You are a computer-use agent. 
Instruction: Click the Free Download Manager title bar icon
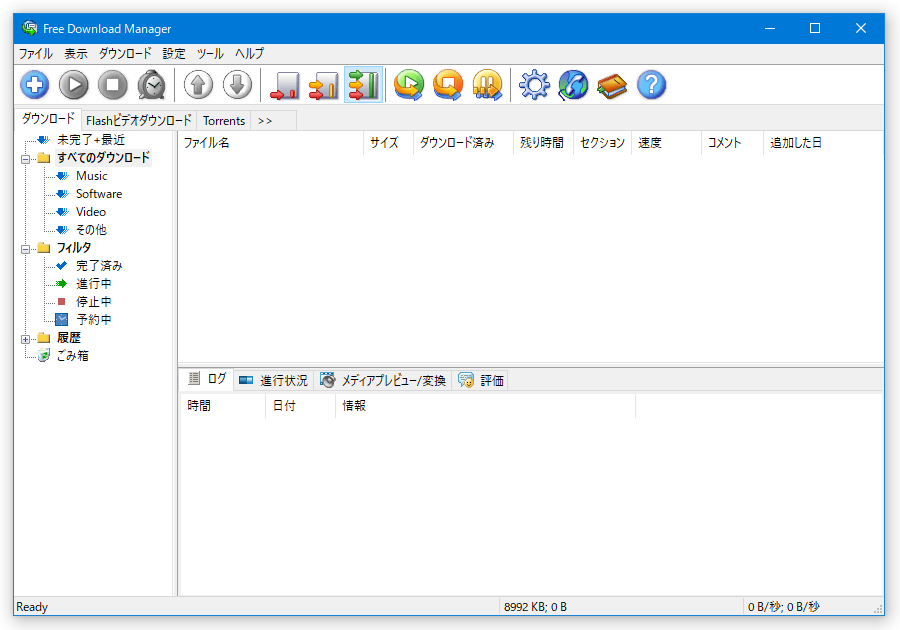[x=29, y=28]
